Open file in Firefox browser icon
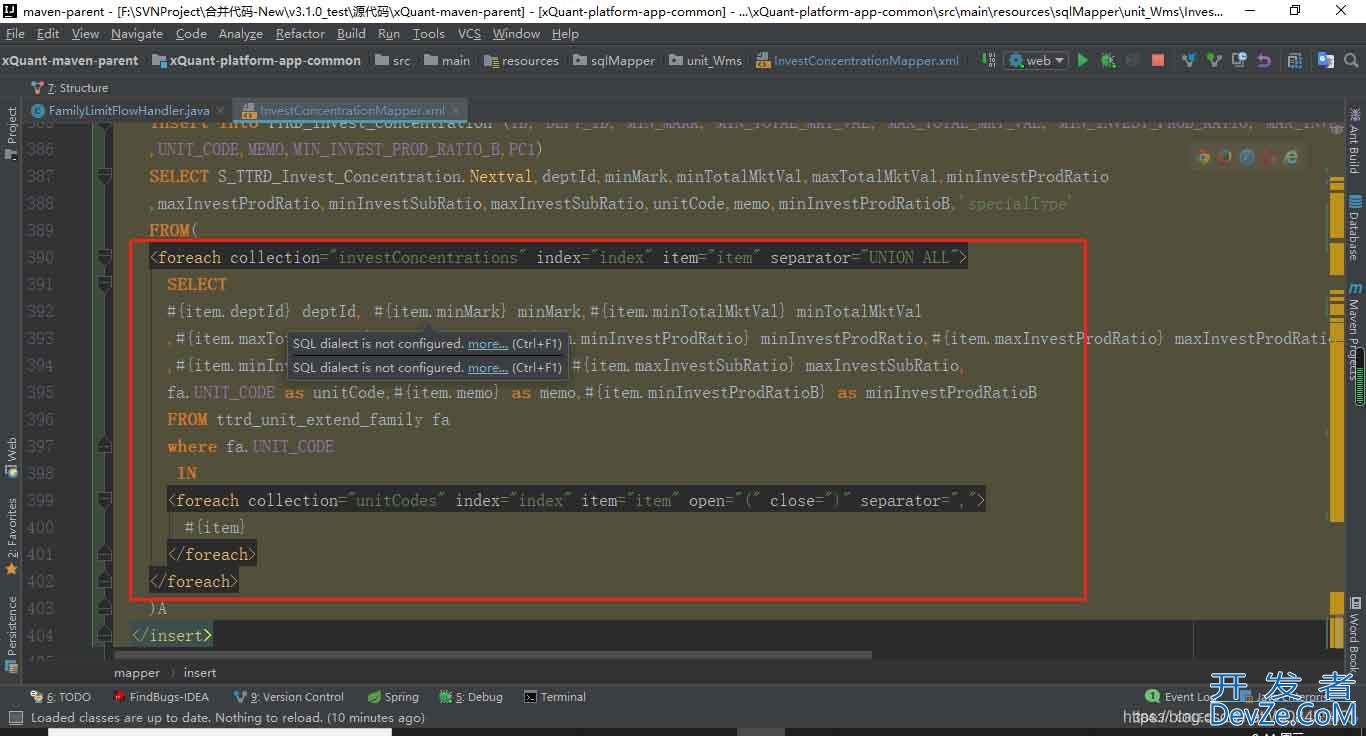Image resolution: width=1366 pixels, height=736 pixels. point(1225,157)
